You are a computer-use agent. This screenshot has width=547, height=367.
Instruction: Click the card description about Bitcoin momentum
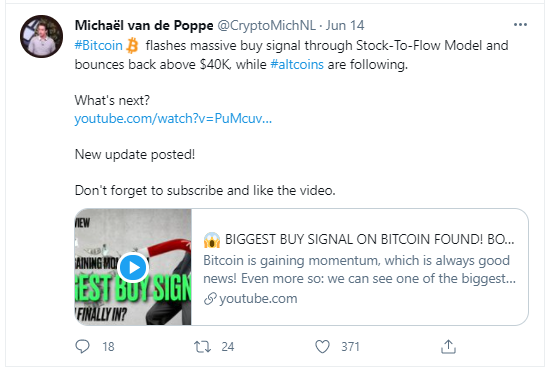coord(359,270)
